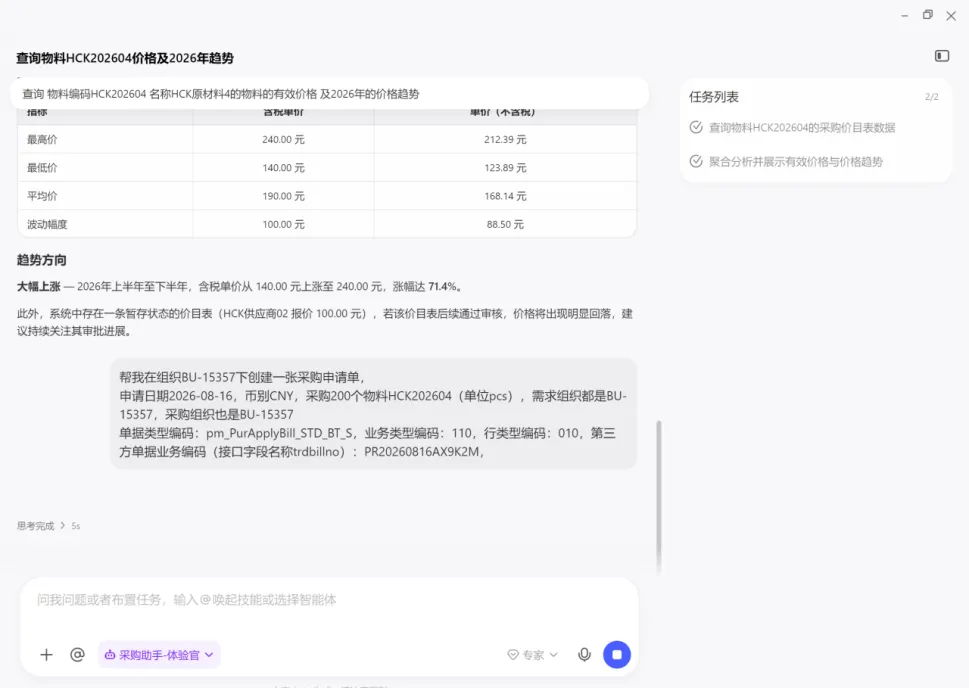Select the 88.50 元 cell

505,224
